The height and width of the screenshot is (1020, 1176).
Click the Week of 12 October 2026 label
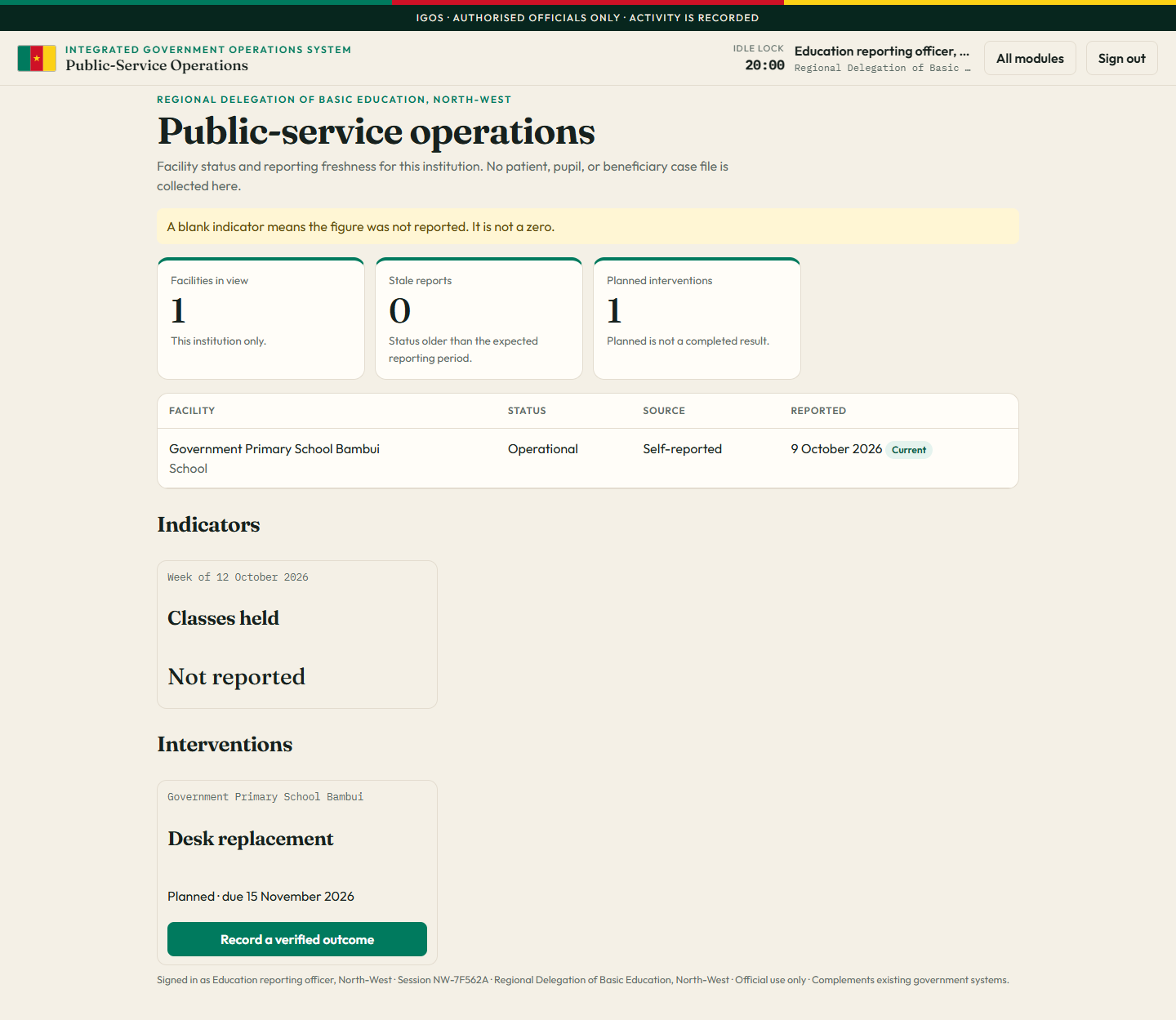(x=238, y=577)
